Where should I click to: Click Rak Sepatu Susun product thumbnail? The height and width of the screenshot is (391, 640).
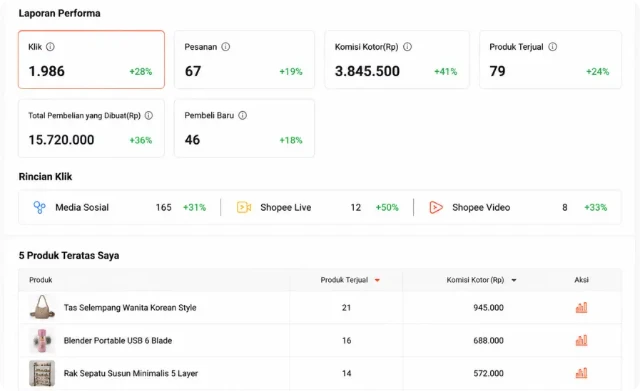(42, 373)
